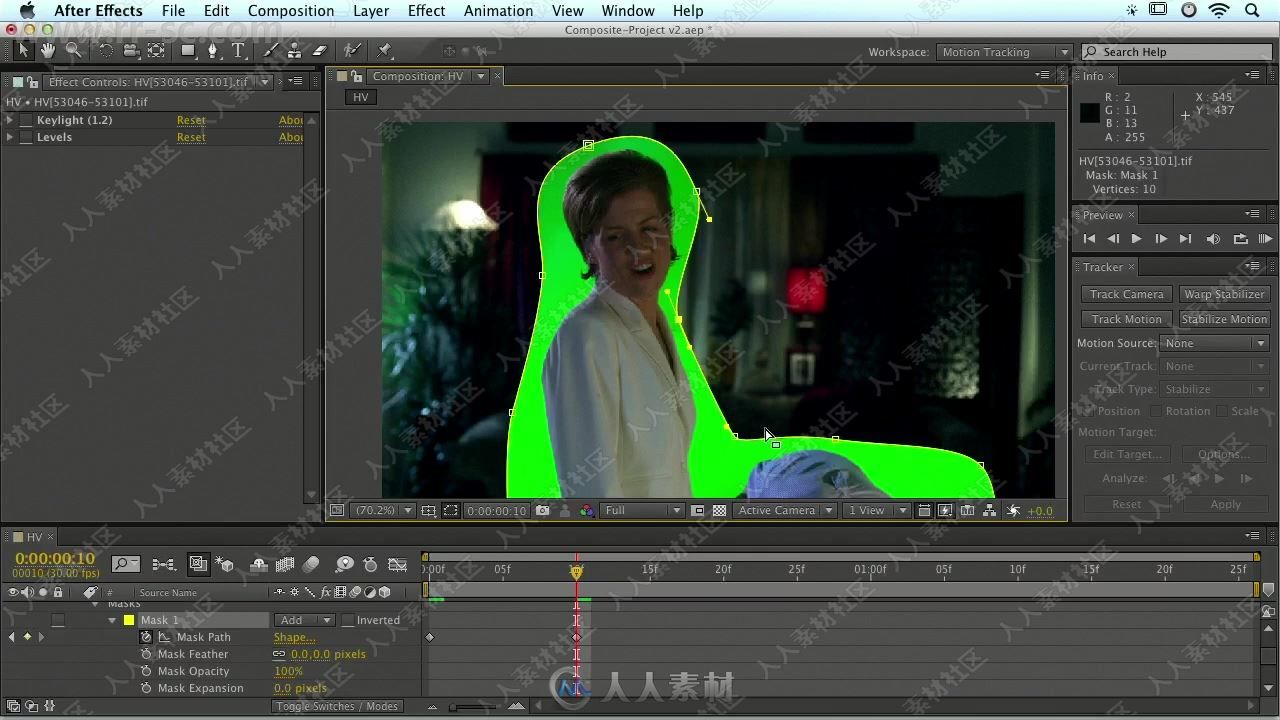The width and height of the screenshot is (1280, 720).
Task: Toggle the Mask Path stopwatch
Action: pos(146,637)
